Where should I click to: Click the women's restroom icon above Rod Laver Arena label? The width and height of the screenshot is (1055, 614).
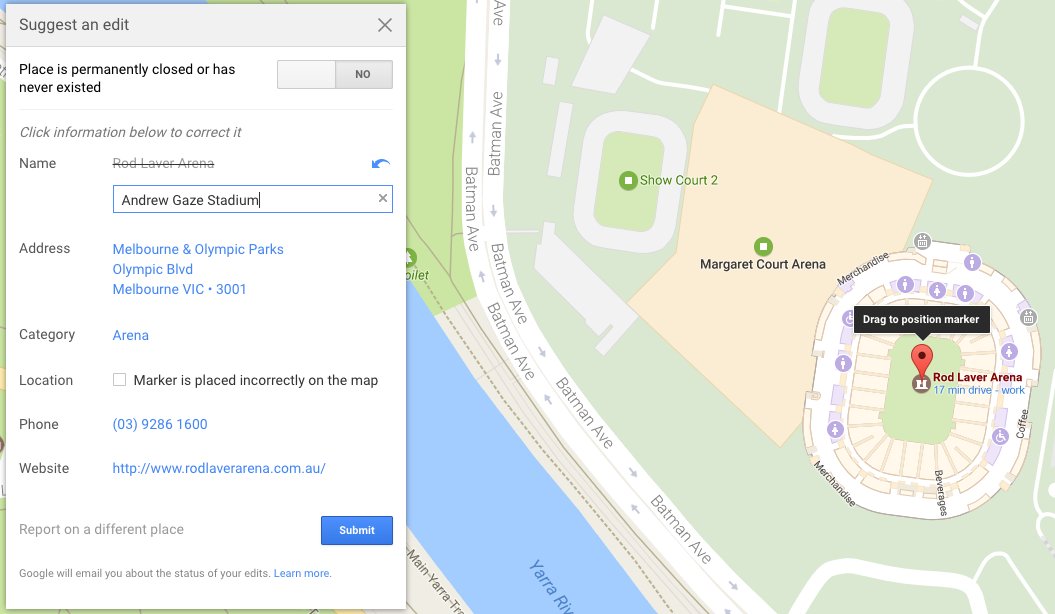click(x=1009, y=351)
